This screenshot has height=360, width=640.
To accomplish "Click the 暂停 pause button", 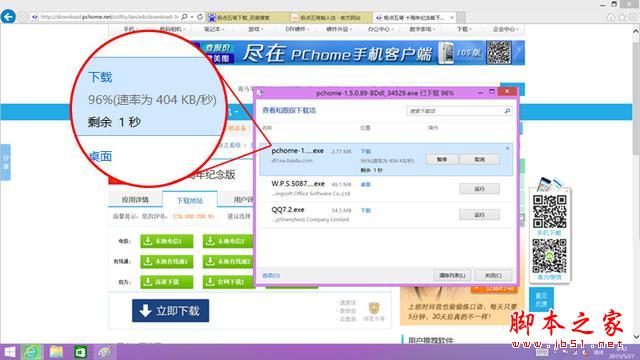I will [442, 159].
